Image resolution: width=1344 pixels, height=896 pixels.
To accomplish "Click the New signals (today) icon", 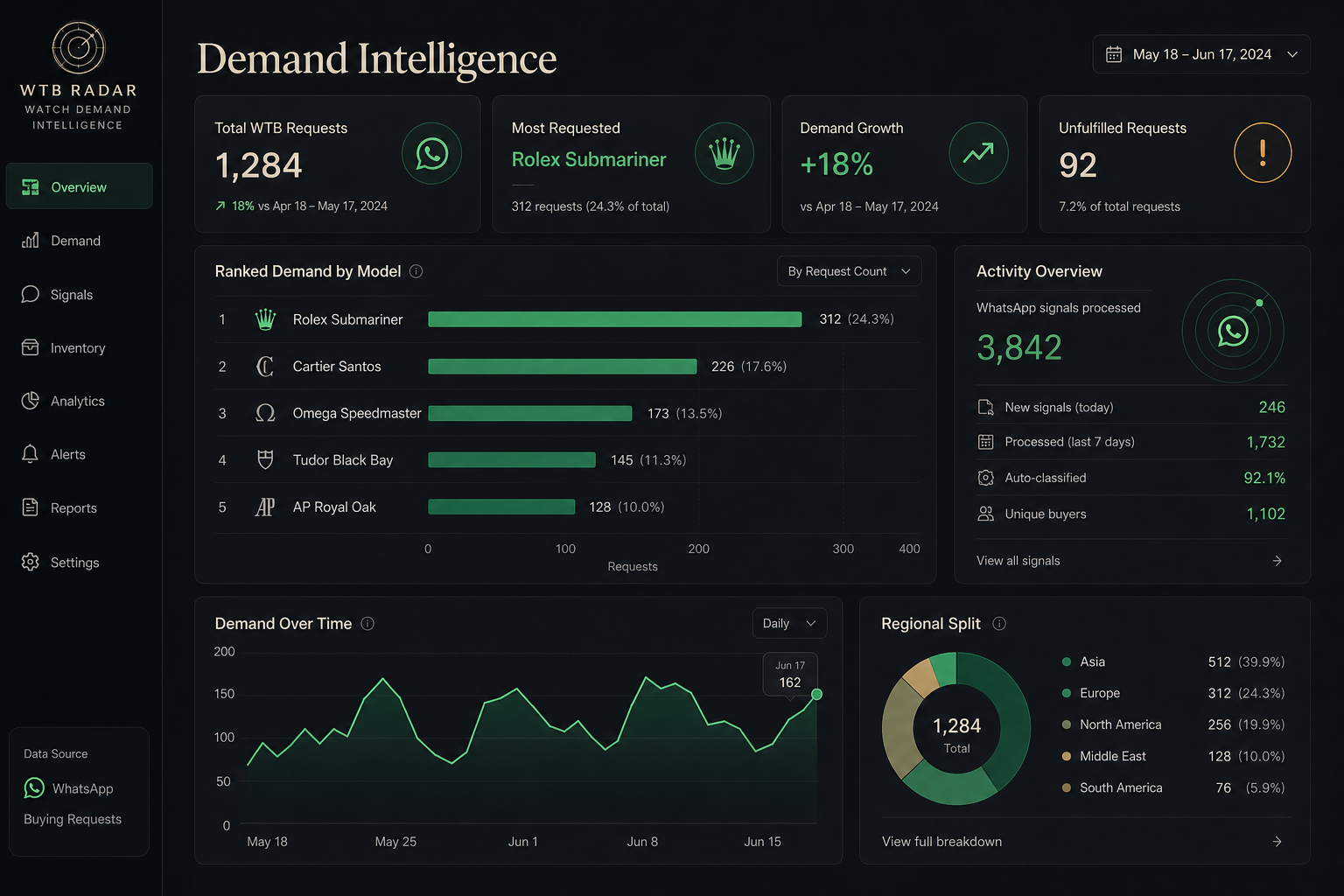I will [x=985, y=407].
